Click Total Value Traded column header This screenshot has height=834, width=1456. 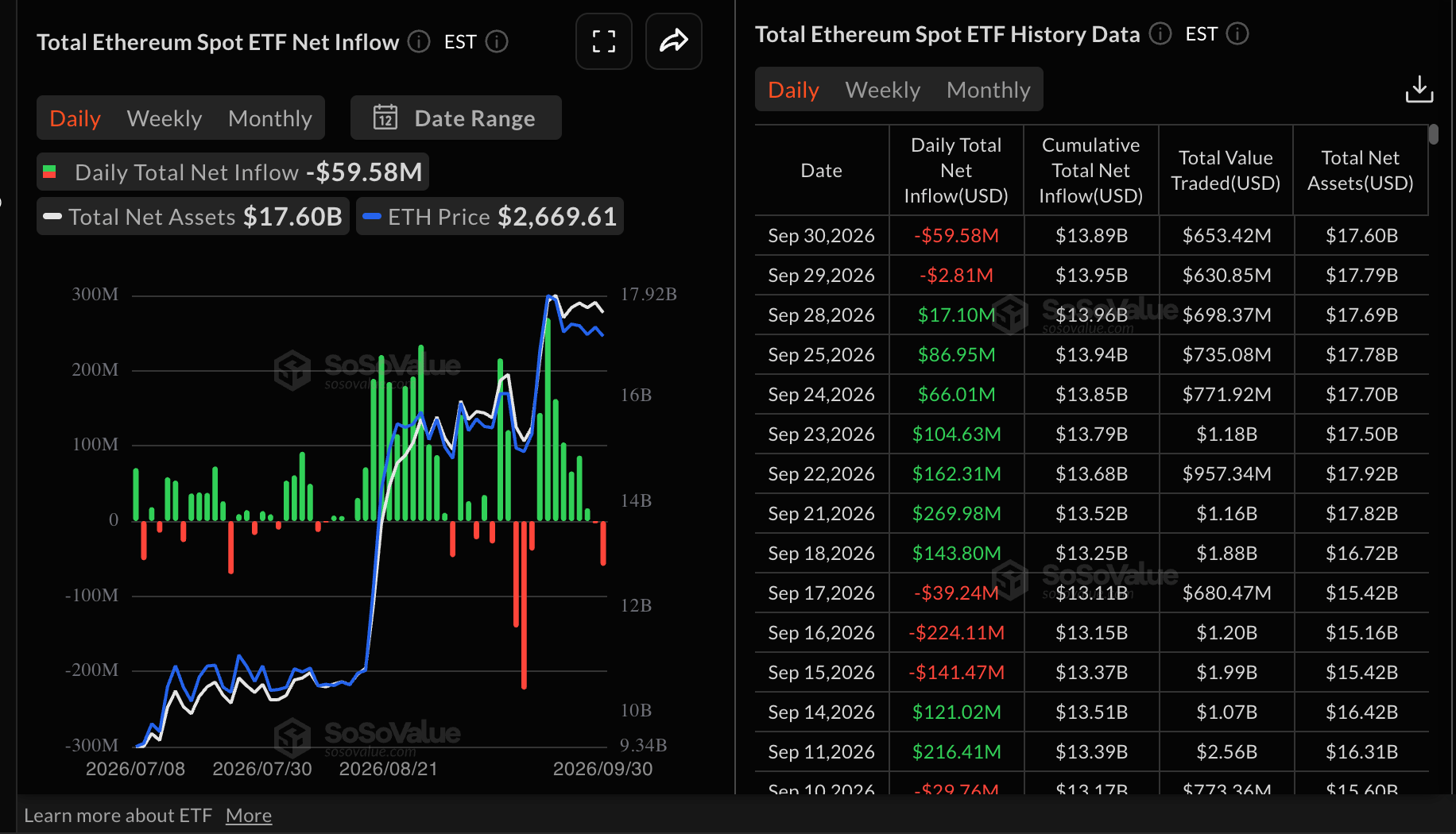pos(1226,170)
